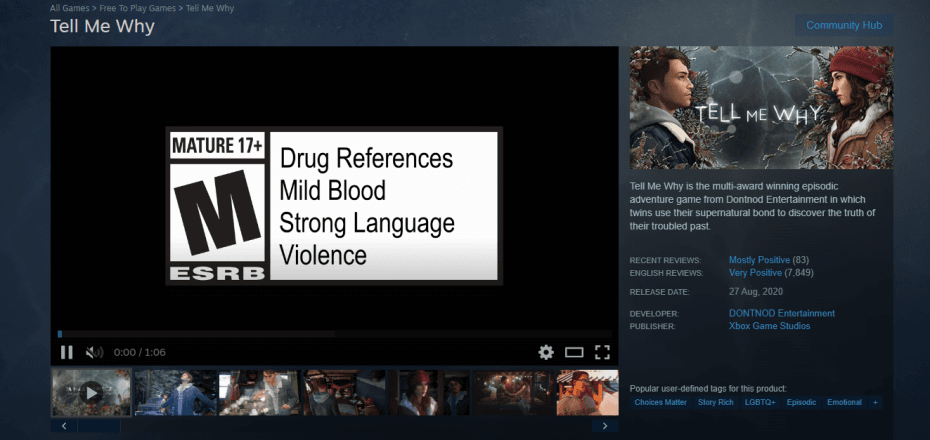Screen dimensions: 930x440
Task: Toggle theater mode for video
Action: pos(574,352)
